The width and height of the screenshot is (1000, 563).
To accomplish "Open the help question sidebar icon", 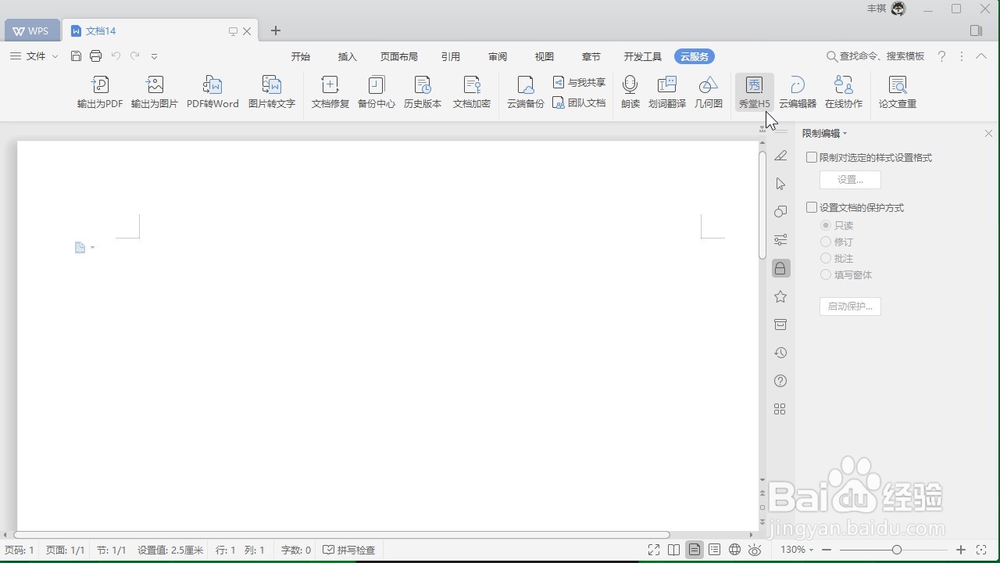I will pos(780,381).
